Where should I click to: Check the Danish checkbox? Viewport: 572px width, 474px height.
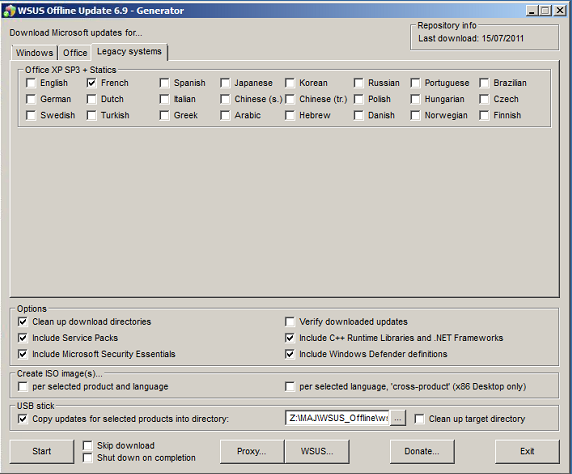pos(359,115)
